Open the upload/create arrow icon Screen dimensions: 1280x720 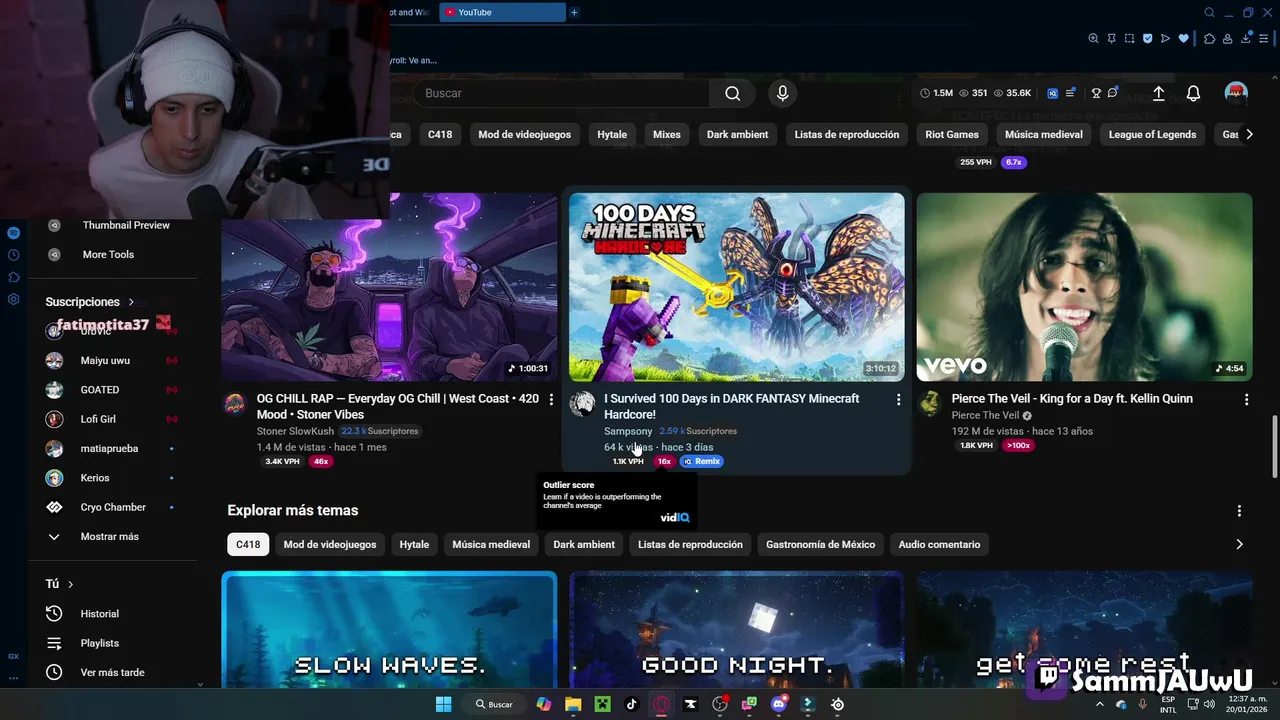1158,93
